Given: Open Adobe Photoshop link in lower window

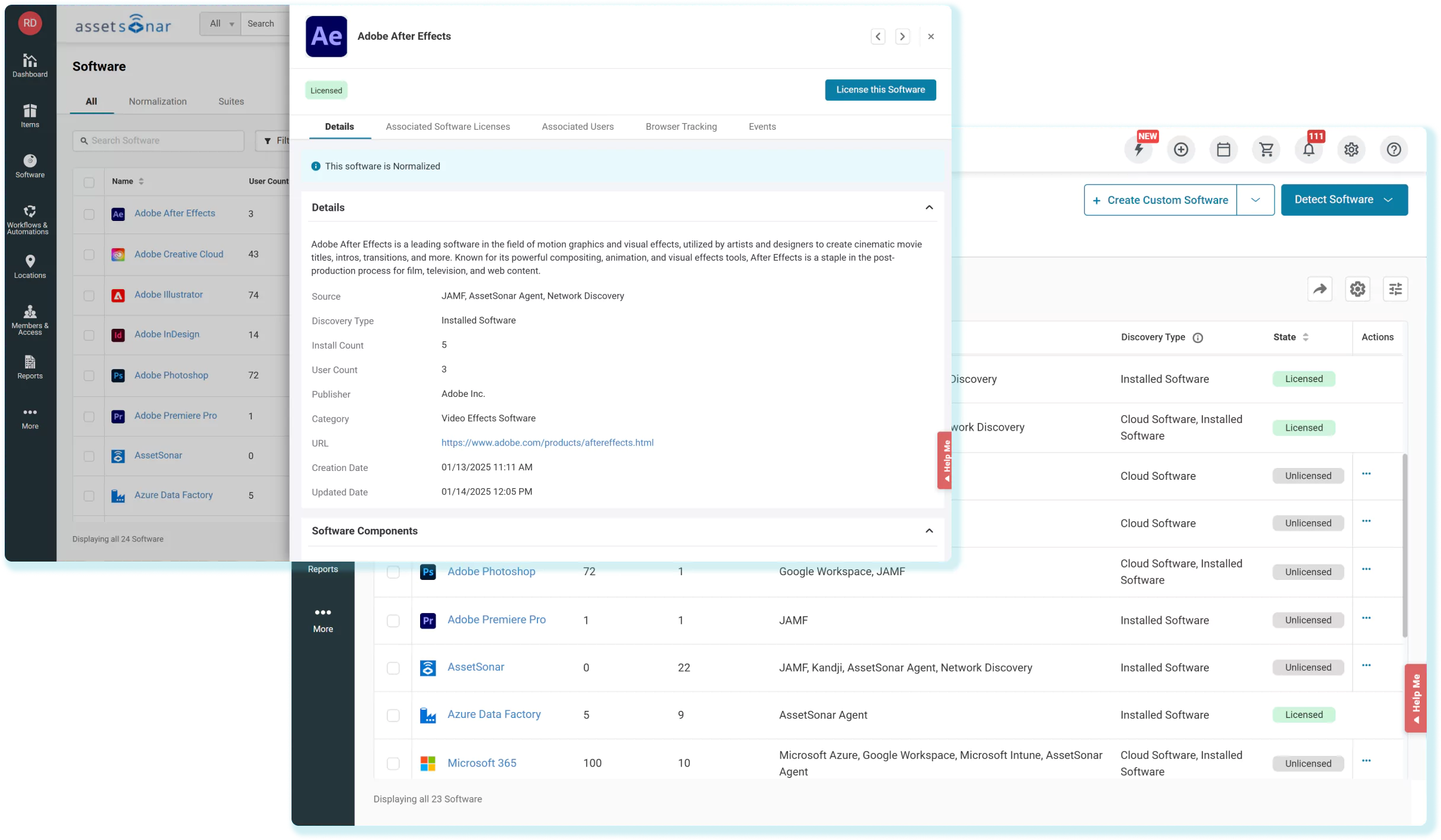Looking at the screenshot, I should 491,572.
